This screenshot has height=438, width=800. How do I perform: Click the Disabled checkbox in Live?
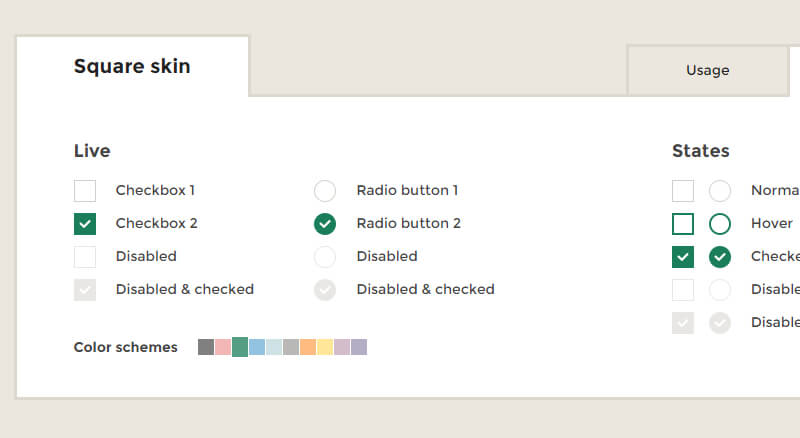click(85, 257)
